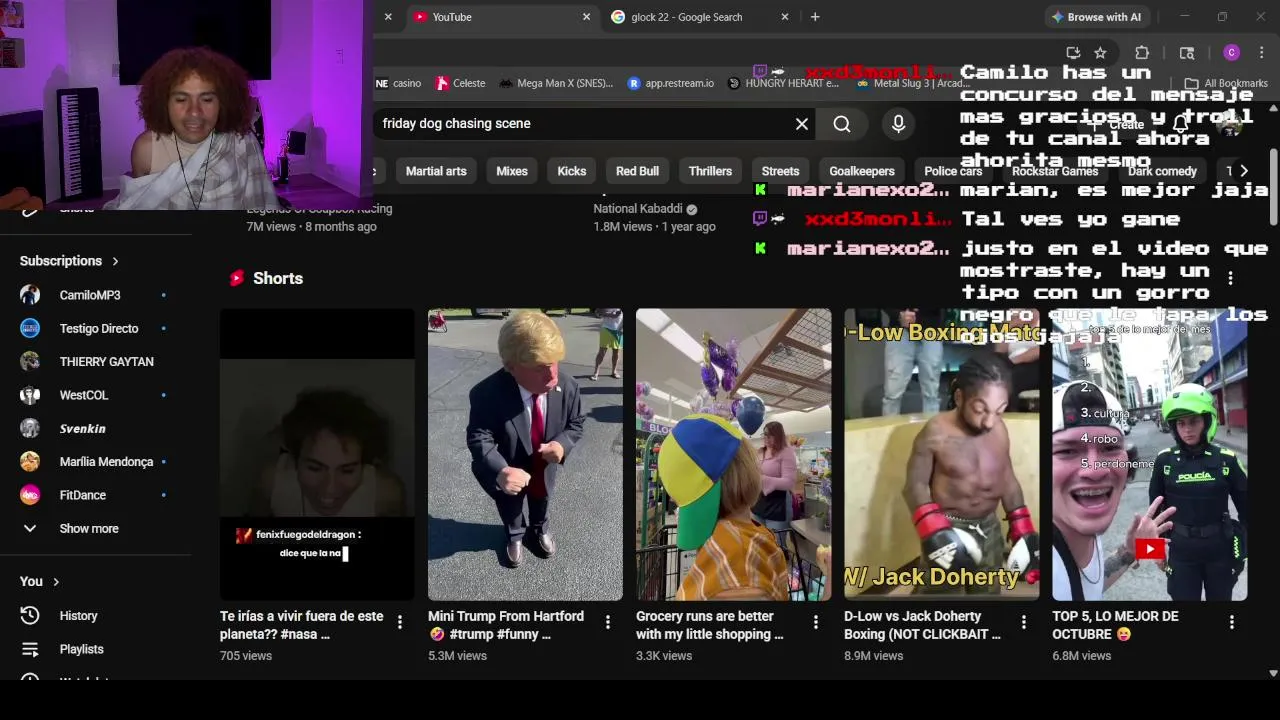Open Svenkin channel avatar
The height and width of the screenshot is (720, 1280).
tap(30, 428)
